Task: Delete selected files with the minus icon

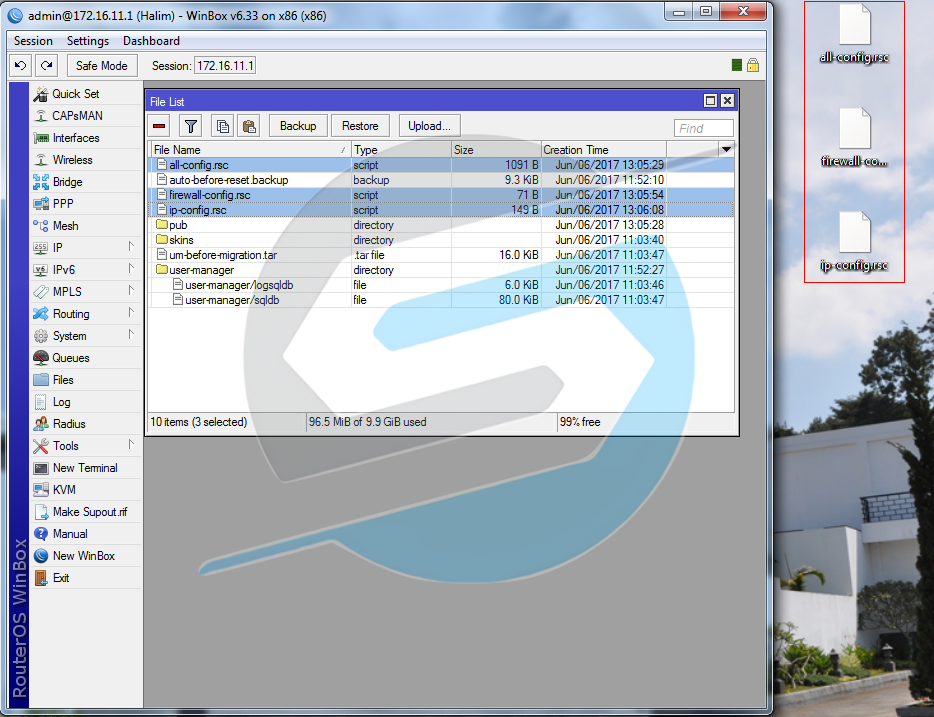Action: click(x=159, y=125)
